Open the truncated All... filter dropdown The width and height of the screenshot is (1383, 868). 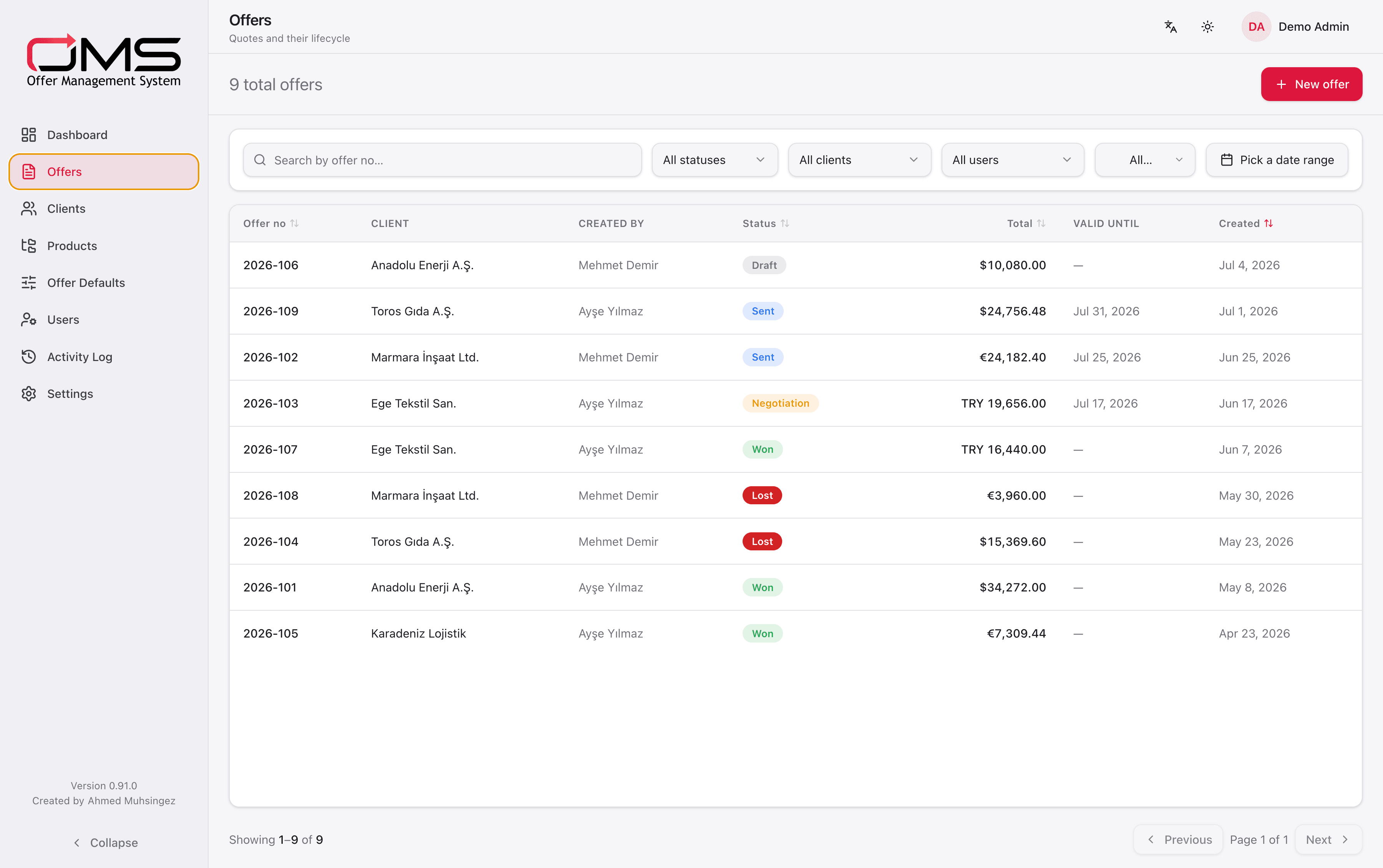[x=1145, y=160]
